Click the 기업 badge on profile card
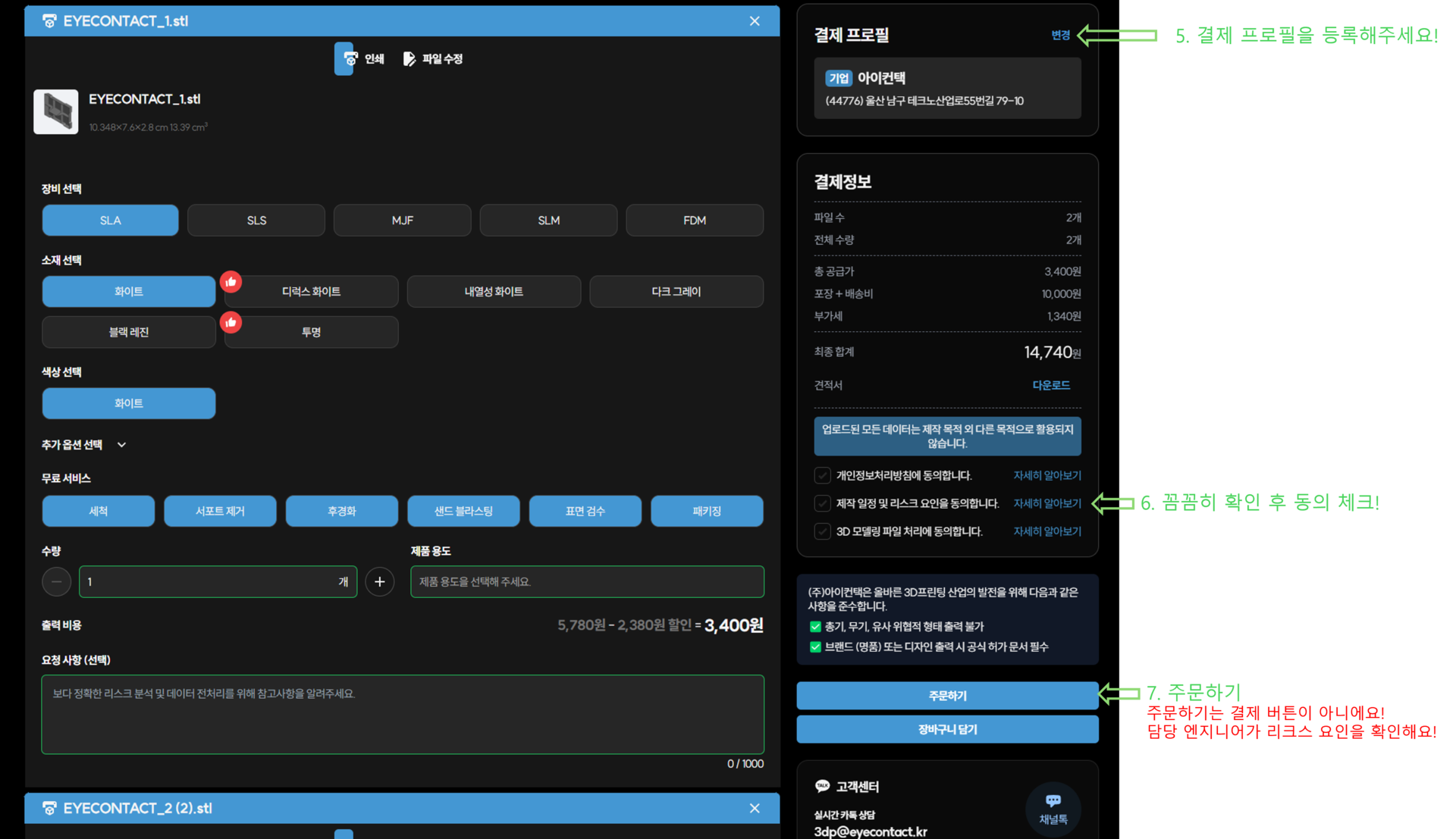This screenshot has height=839, width=1456. coord(839,78)
